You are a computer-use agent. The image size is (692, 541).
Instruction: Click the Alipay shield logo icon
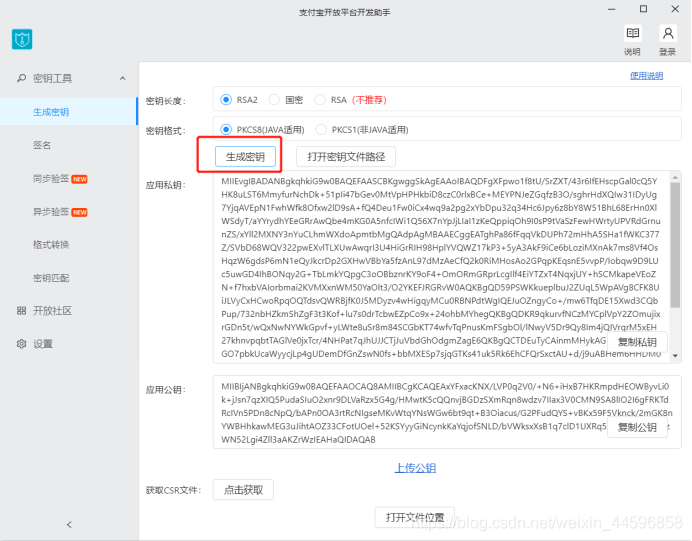[x=22, y=39]
